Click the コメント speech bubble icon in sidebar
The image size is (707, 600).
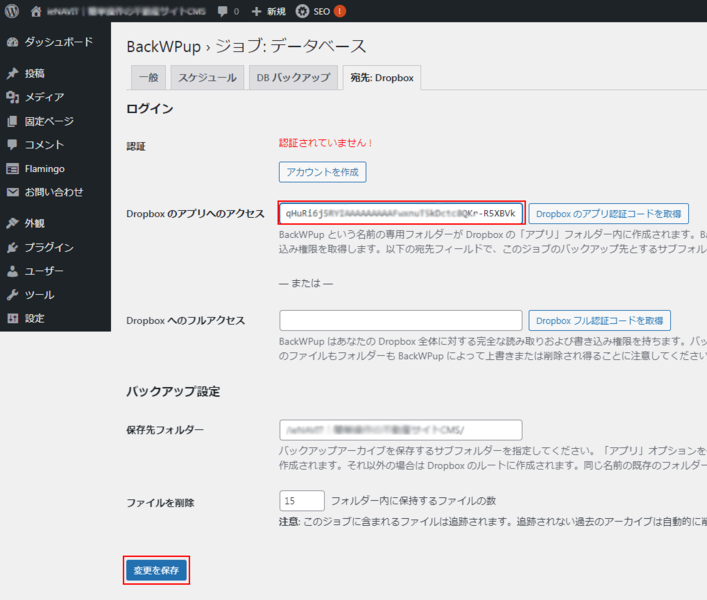(x=13, y=145)
